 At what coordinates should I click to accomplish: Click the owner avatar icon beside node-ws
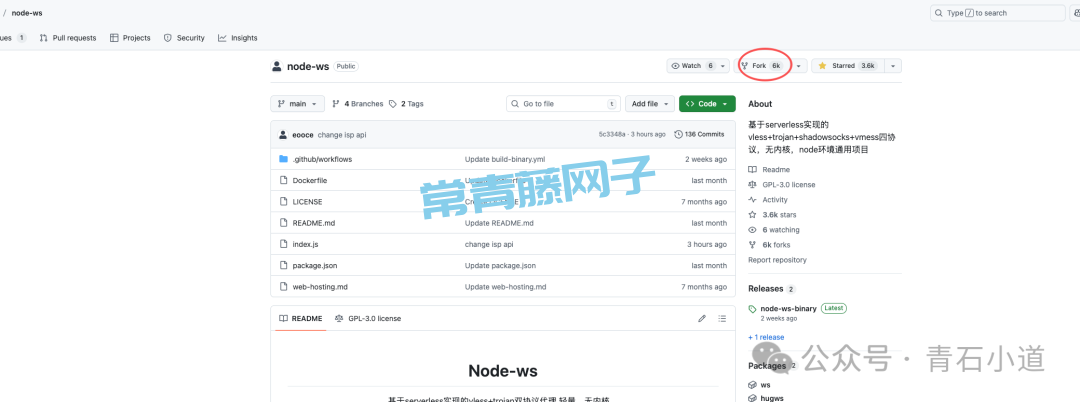(277, 67)
